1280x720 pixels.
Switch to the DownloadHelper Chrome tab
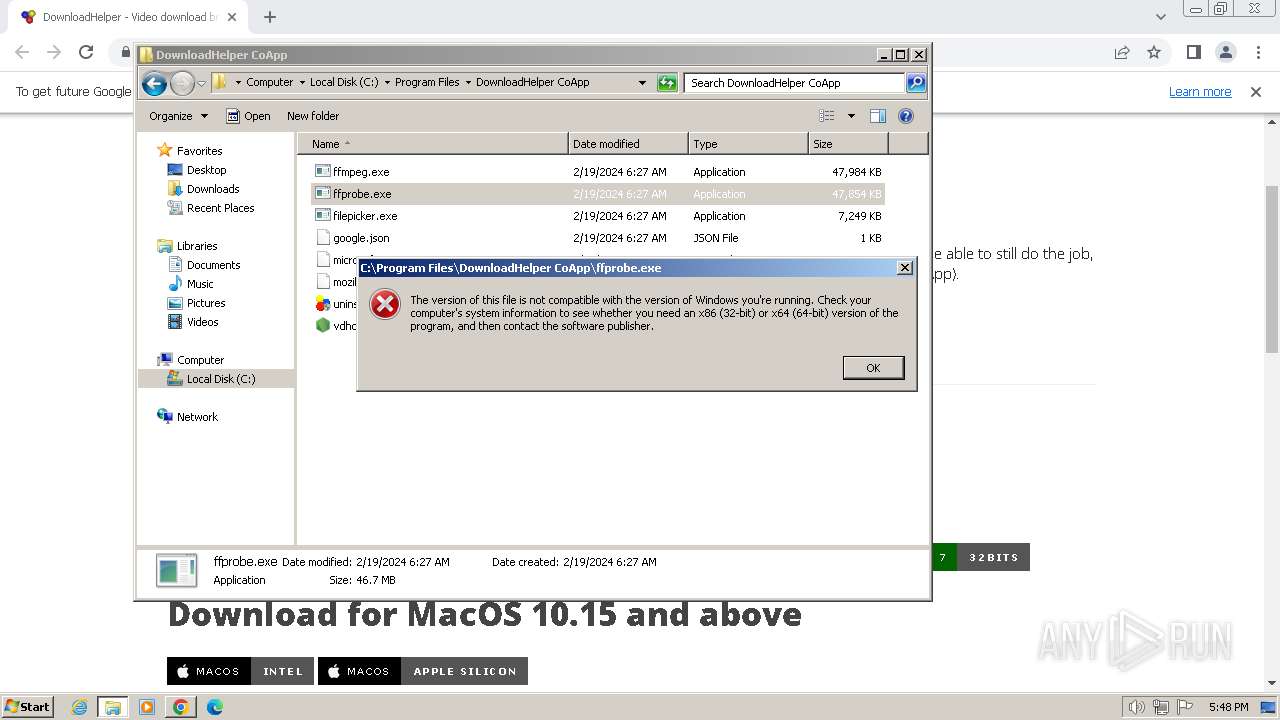coord(128,17)
